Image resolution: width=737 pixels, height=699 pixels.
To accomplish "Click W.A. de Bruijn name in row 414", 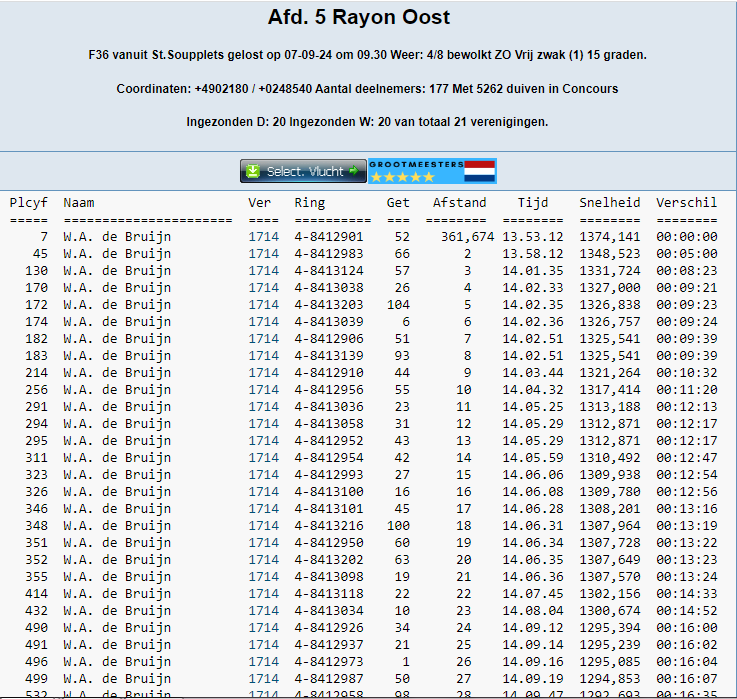I will tap(117, 594).
